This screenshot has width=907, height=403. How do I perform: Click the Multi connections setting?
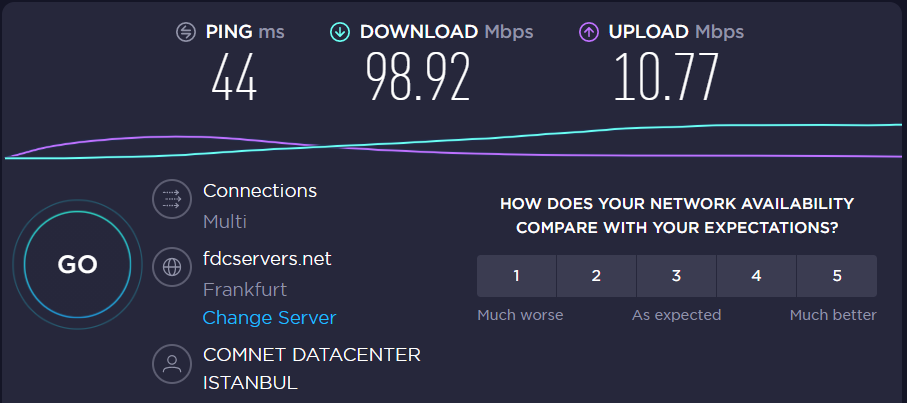225,221
